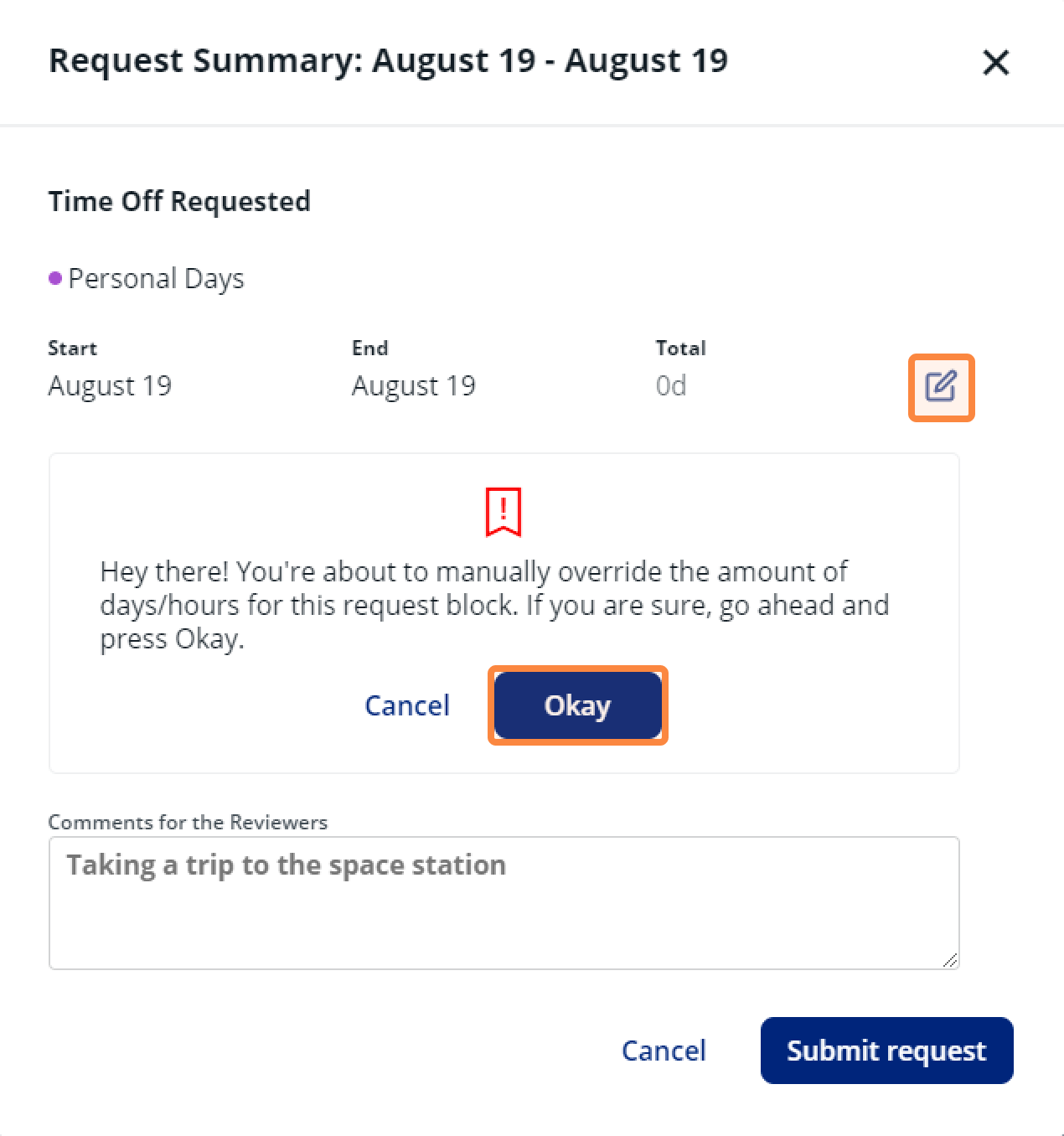Click the comment box resize handle
Viewport: 1064px width, 1136px height.
(x=949, y=960)
